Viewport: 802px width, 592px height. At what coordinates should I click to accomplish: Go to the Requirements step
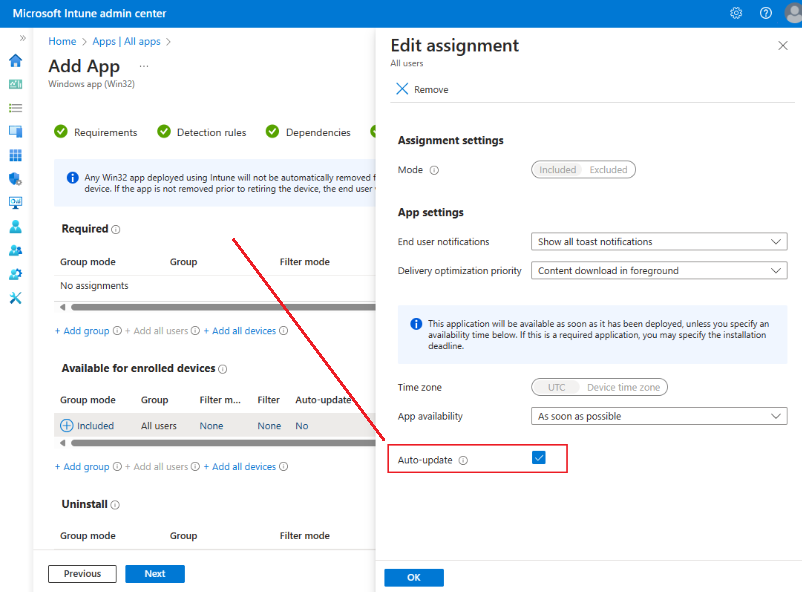pyautogui.click(x=96, y=132)
